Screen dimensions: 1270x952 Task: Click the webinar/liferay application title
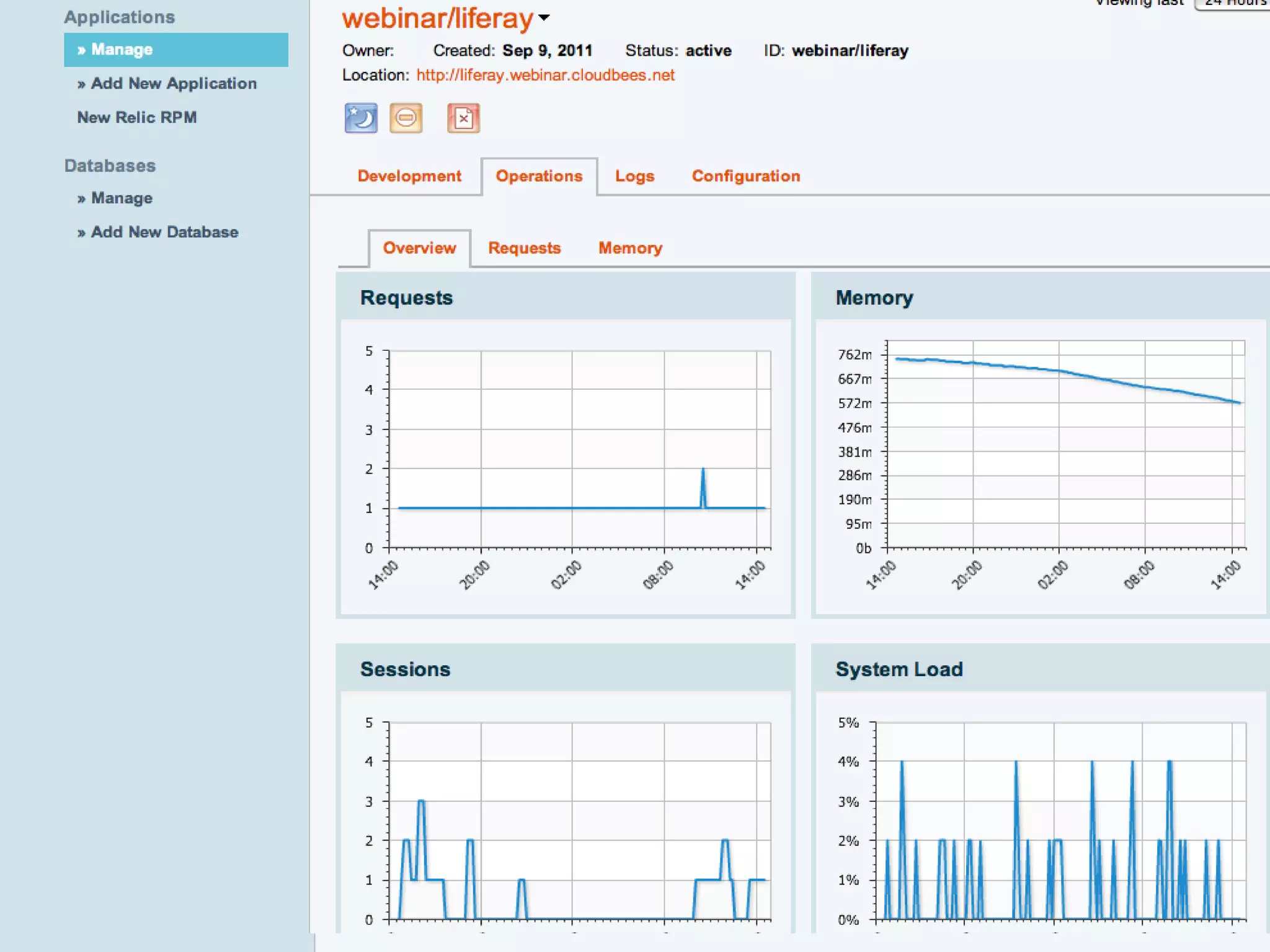437,18
